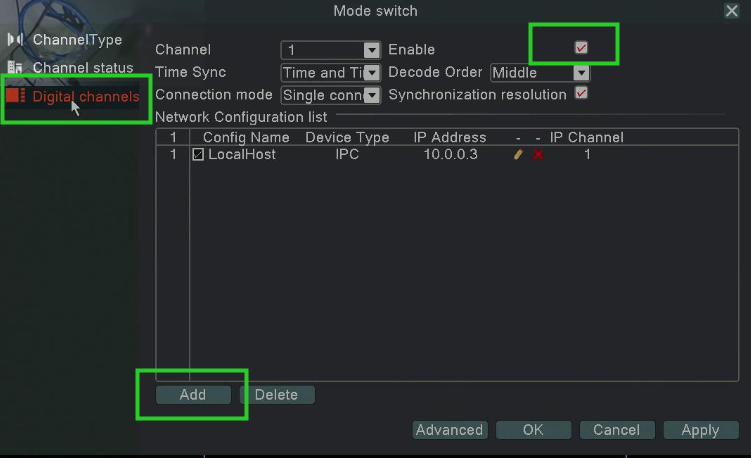Apply the channel settings
The image size is (751, 458).
click(701, 430)
